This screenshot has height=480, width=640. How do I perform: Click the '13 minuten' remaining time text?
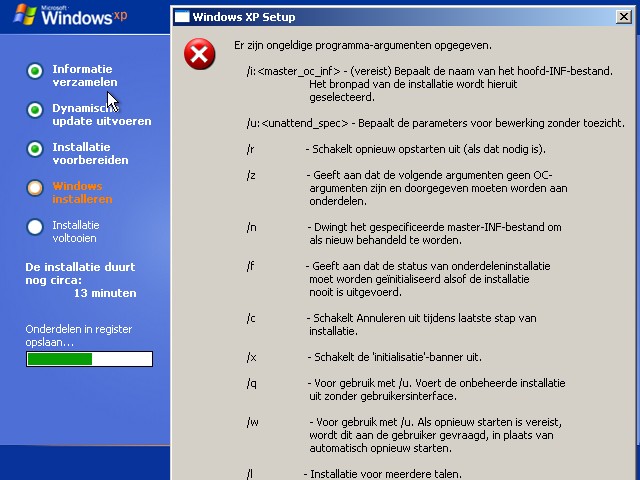click(105, 293)
